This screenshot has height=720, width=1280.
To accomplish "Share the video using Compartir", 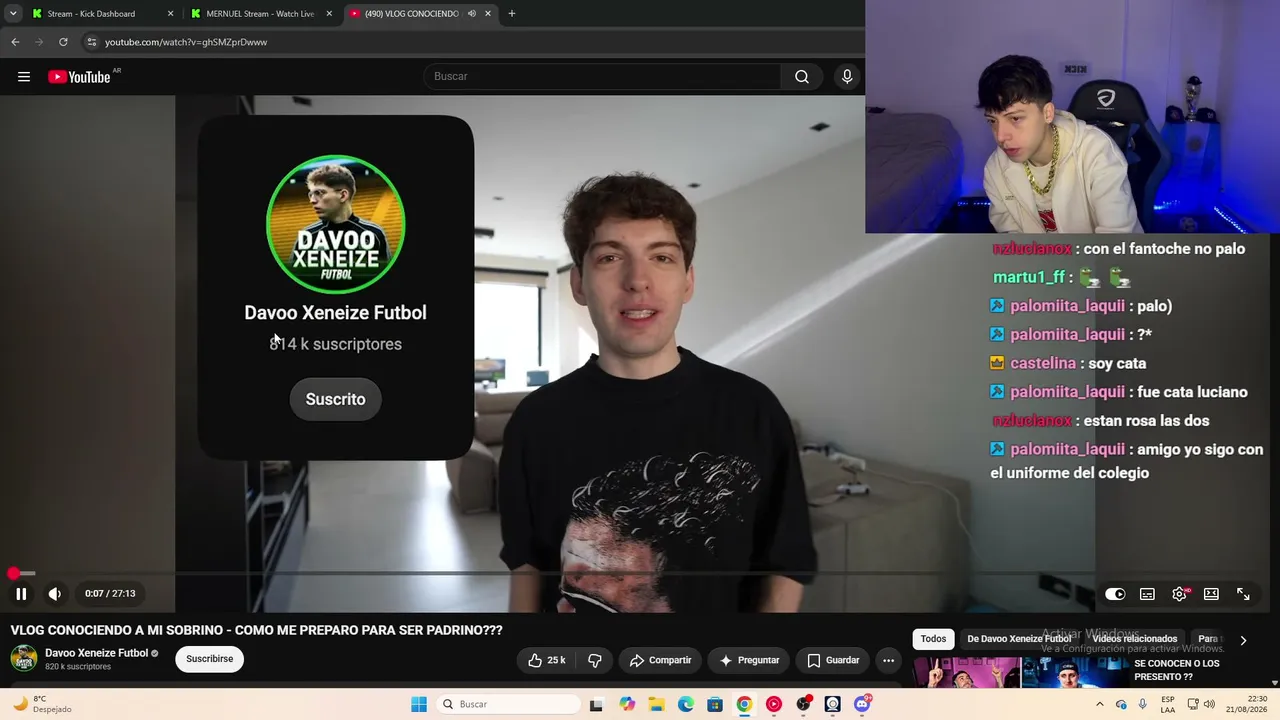I will [x=660, y=660].
